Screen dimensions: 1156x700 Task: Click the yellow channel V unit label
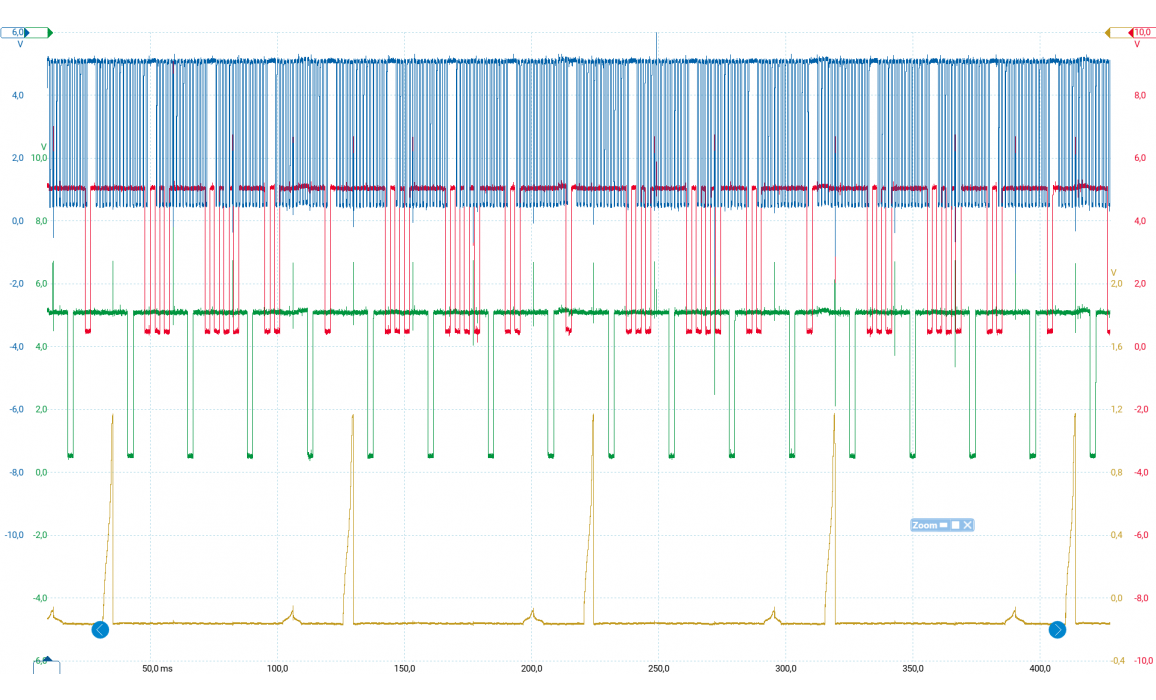pos(1113,272)
